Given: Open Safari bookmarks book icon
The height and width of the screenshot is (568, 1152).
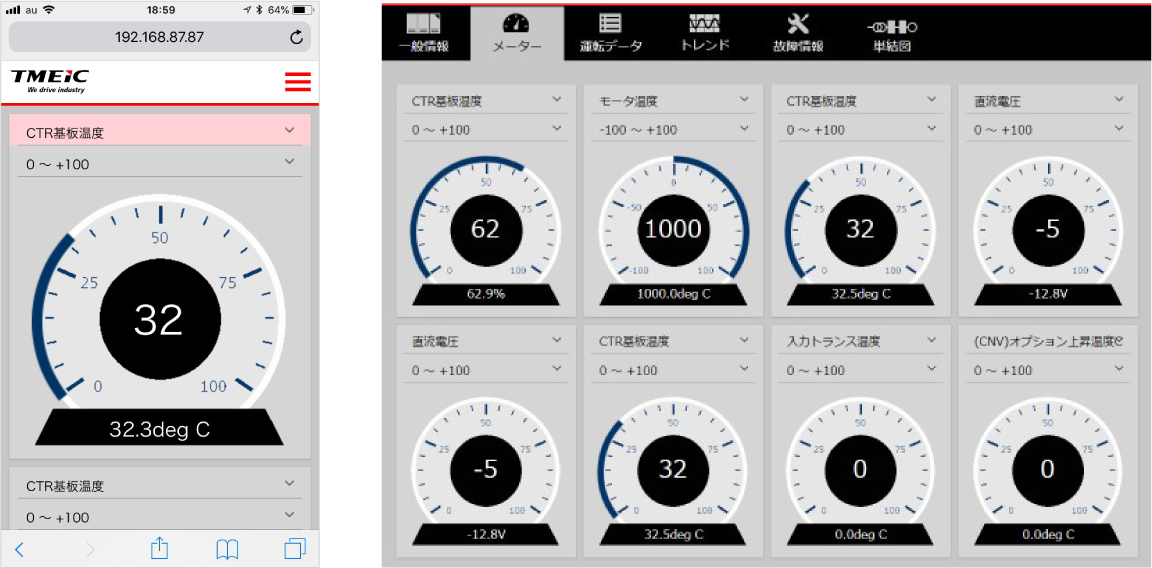Looking at the screenshot, I should pyautogui.click(x=227, y=548).
